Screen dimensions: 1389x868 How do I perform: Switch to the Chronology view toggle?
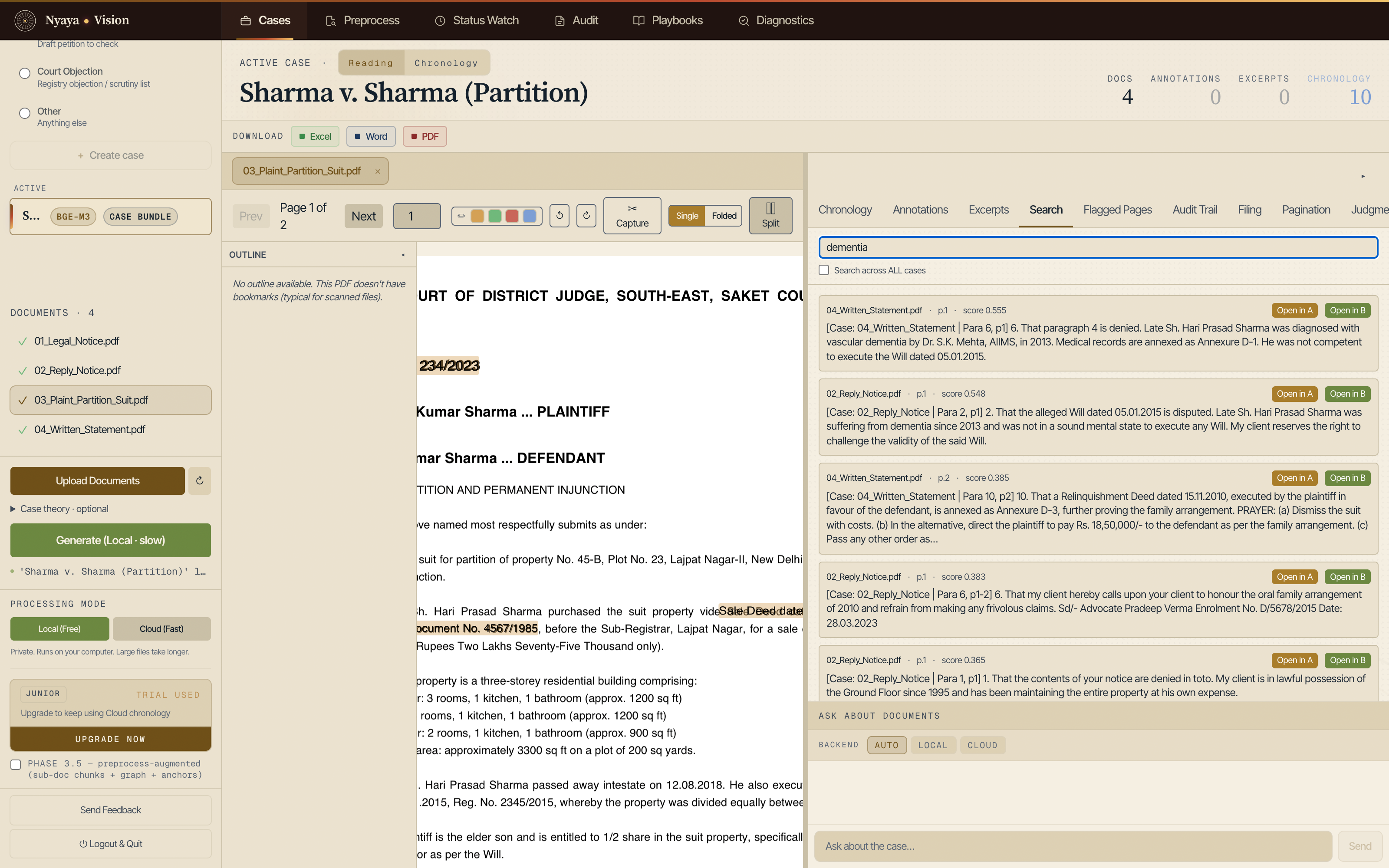tap(446, 63)
